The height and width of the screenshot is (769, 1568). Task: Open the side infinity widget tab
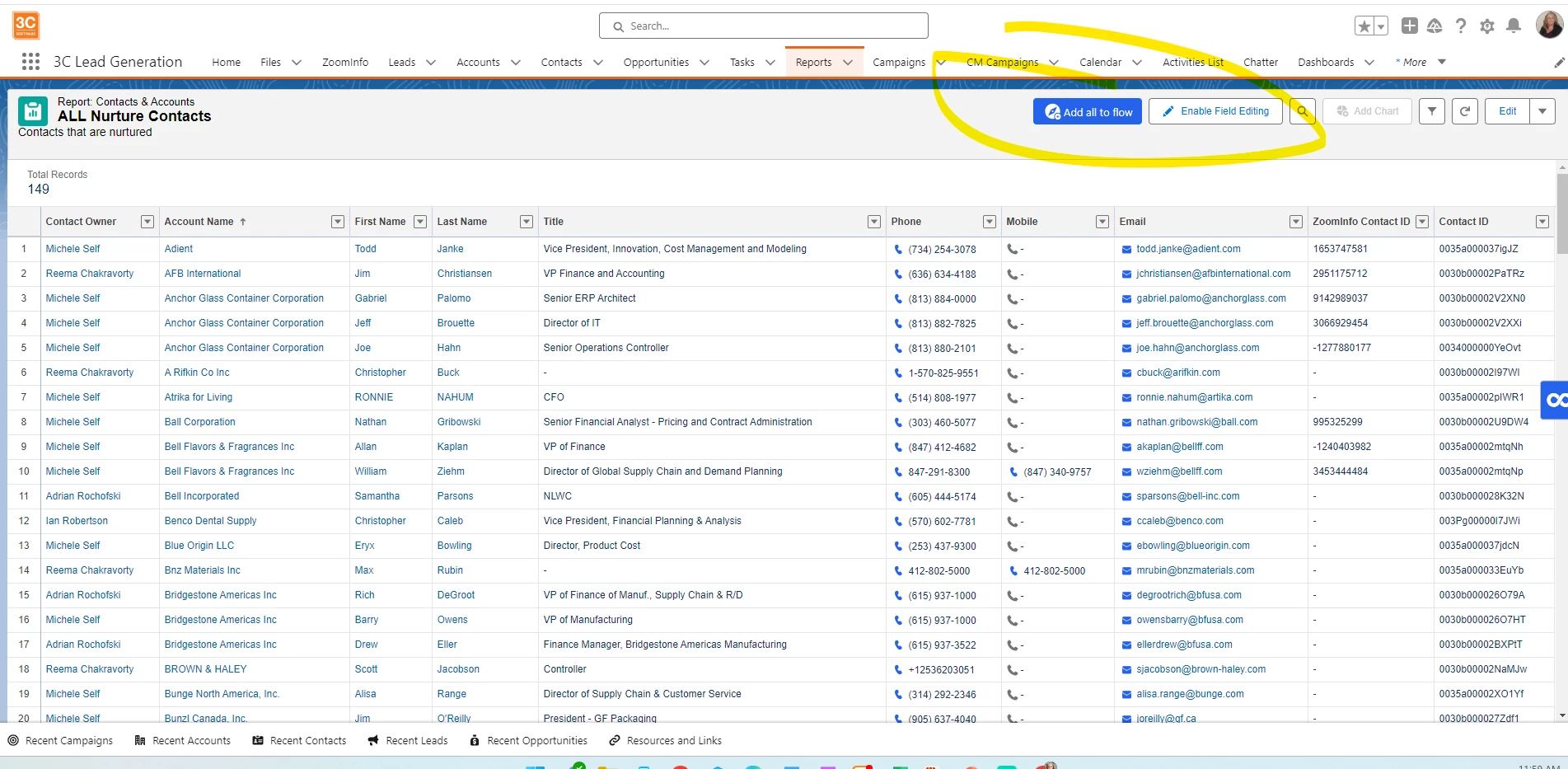pos(1555,401)
